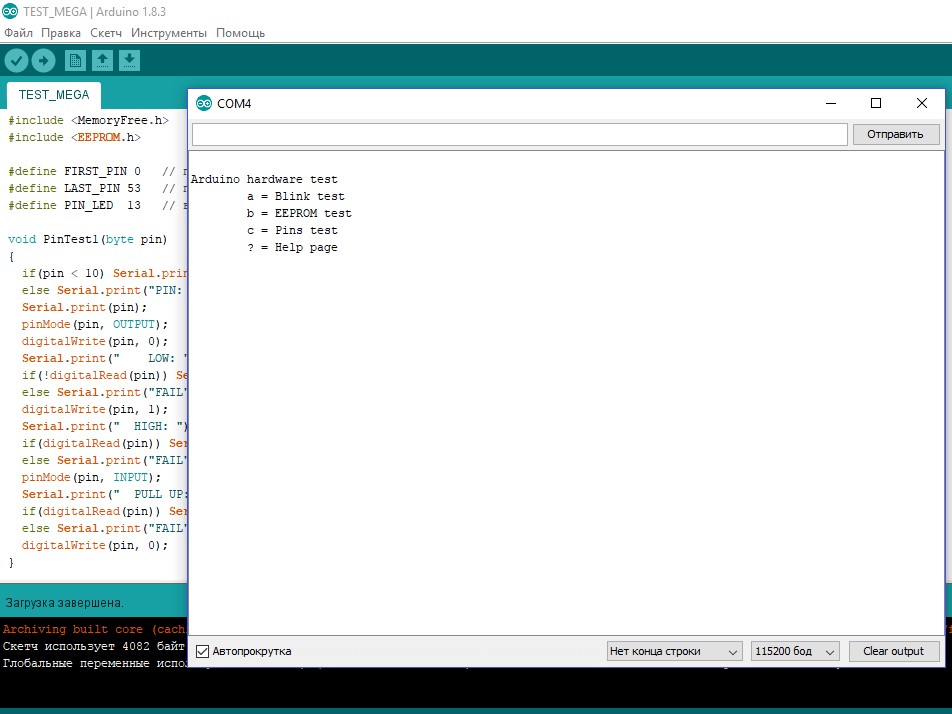Screen dimensions: 952x714
Task: Maximize the COM4 serial monitor window
Action: click(x=876, y=103)
